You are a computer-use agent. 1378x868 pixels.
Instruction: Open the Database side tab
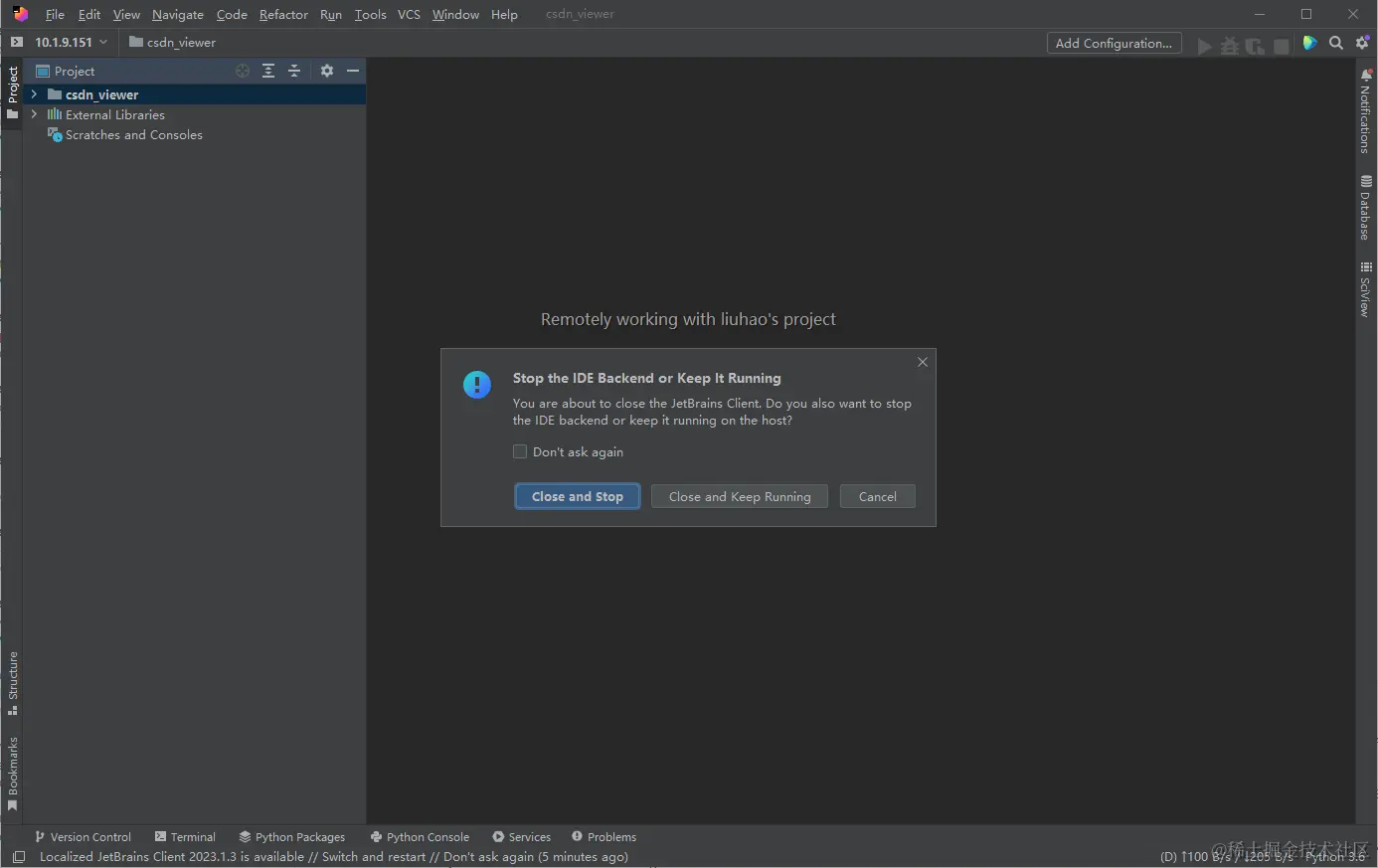[x=1366, y=208]
